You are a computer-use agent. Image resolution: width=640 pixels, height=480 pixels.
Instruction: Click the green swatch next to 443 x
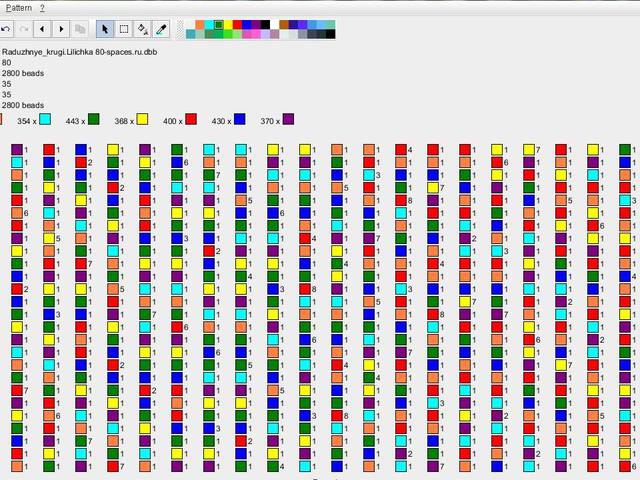94,120
